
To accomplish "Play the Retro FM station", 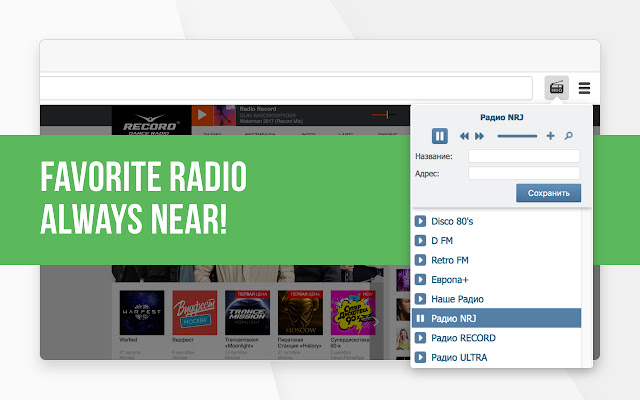I will (420, 260).
